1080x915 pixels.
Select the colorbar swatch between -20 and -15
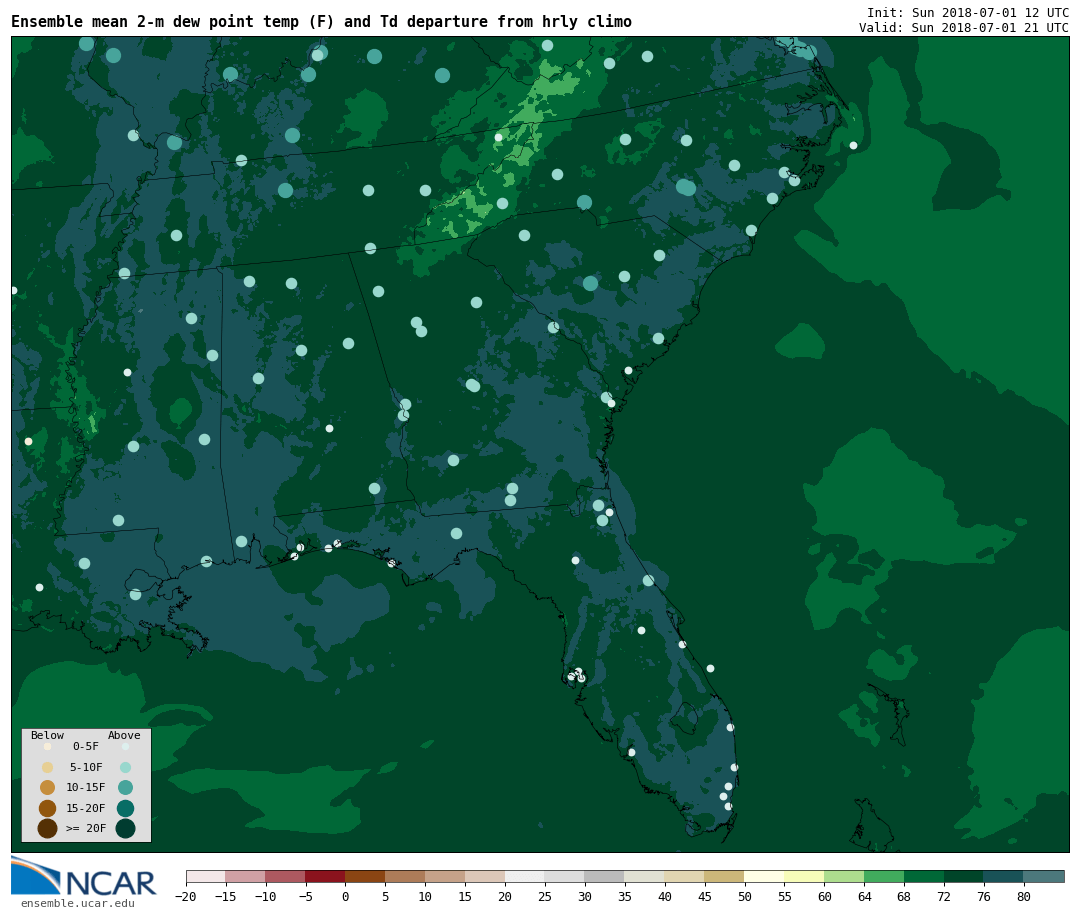pos(206,876)
